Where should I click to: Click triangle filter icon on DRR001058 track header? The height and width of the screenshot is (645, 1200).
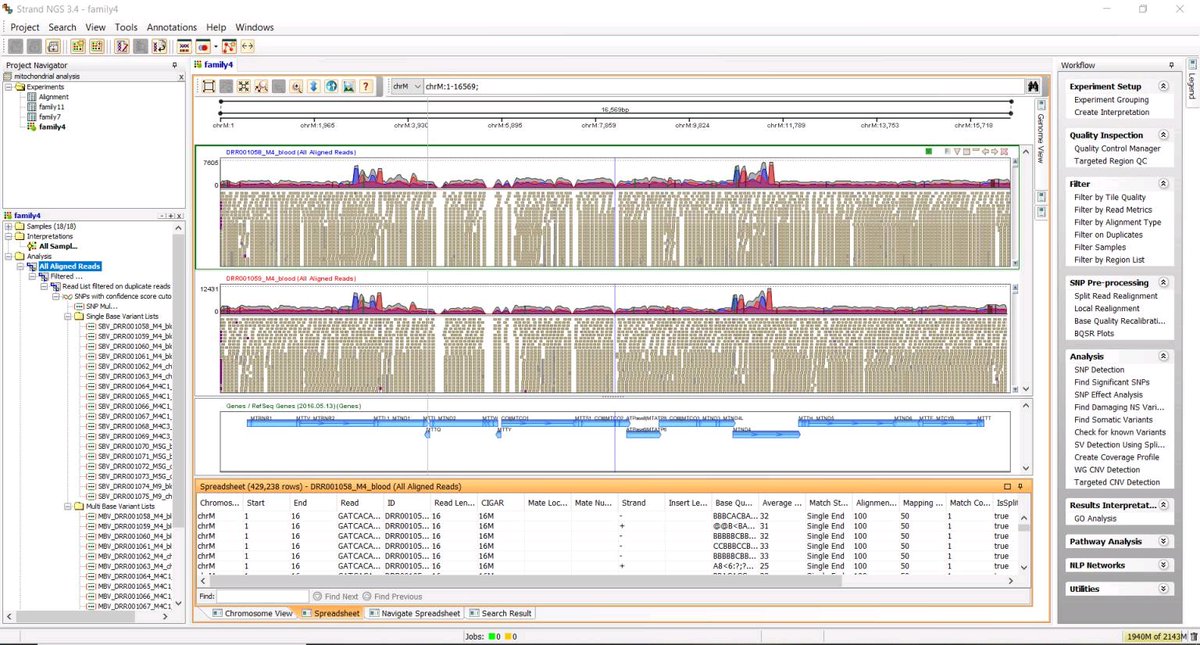pyautogui.click(x=957, y=152)
